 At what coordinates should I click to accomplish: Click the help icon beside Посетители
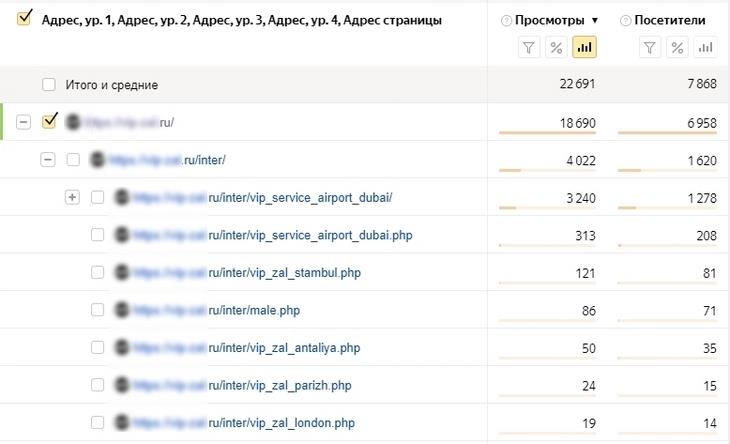(626, 20)
